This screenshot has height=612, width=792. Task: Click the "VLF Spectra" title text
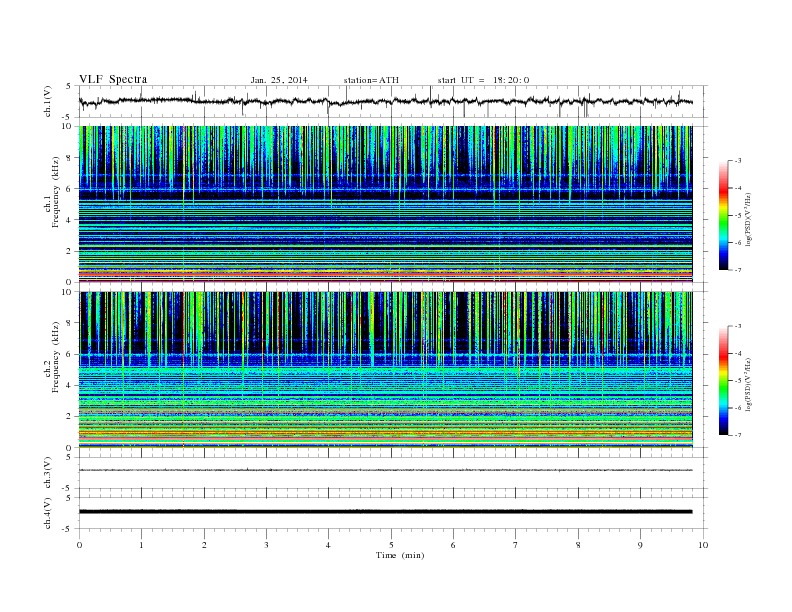pos(113,79)
